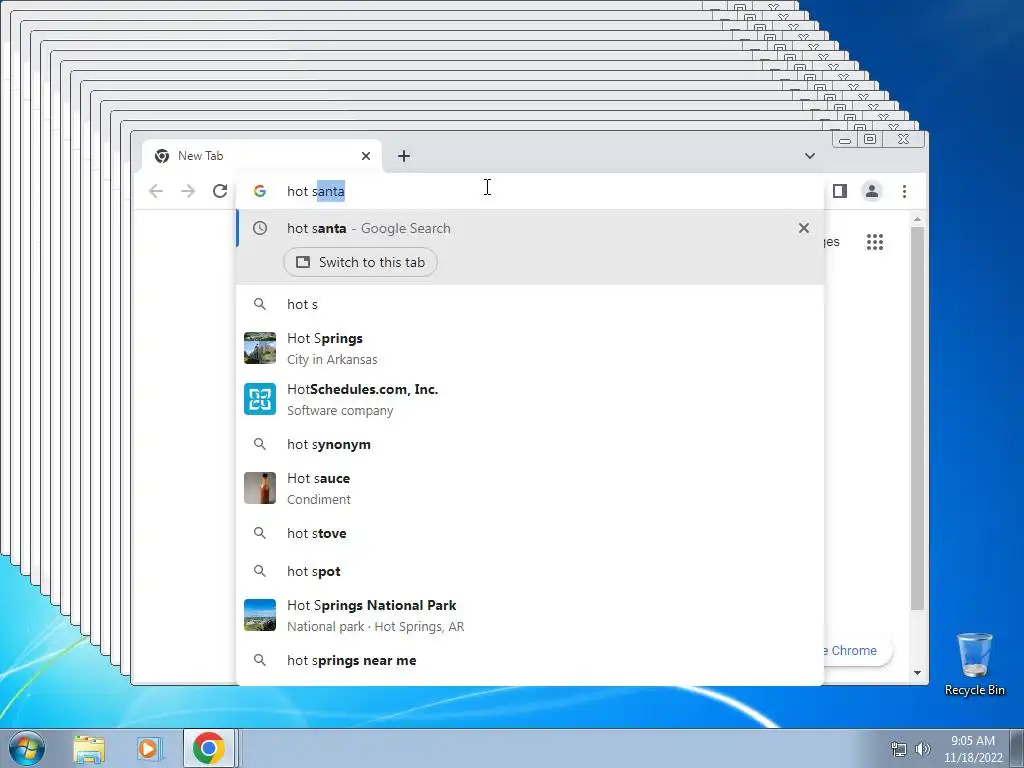Click the Hot Springs National Park thumbnail
1024x768 pixels.
[x=260, y=615]
